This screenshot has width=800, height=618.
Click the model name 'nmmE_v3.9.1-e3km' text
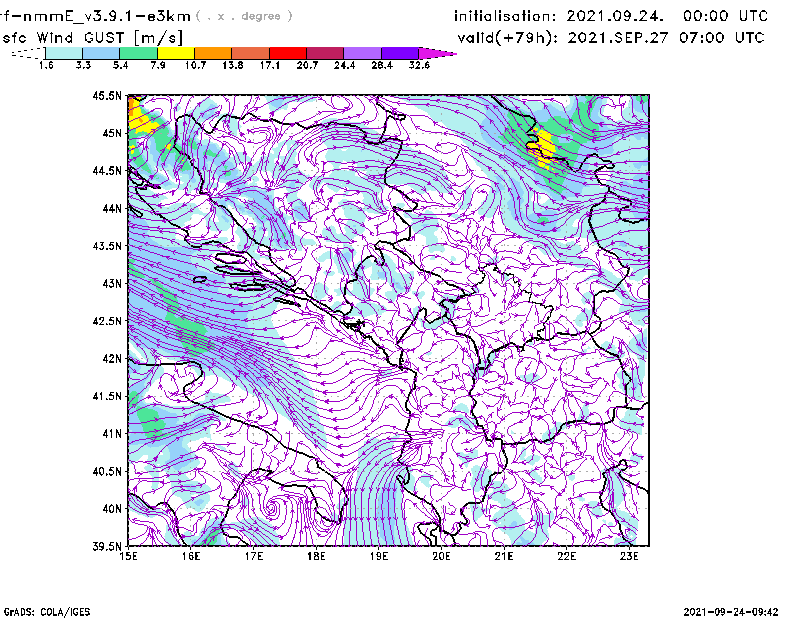pyautogui.click(x=107, y=16)
